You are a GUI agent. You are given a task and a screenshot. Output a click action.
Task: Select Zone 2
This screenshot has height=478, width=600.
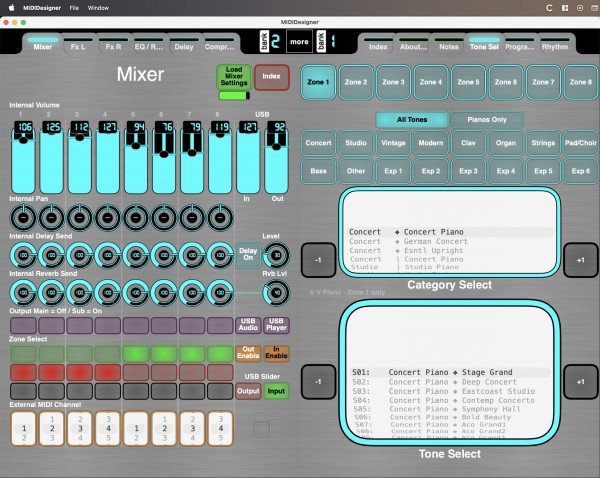[x=356, y=82]
